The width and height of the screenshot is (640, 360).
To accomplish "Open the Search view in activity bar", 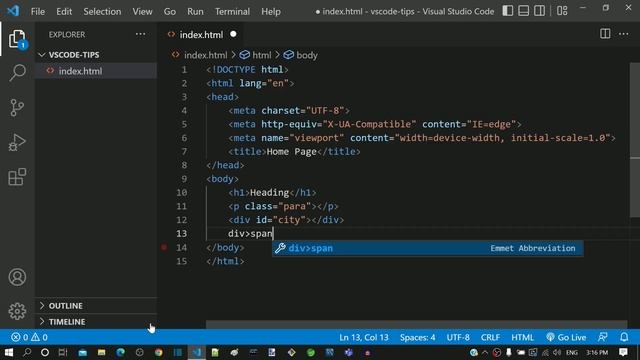I will pyautogui.click(x=17, y=73).
